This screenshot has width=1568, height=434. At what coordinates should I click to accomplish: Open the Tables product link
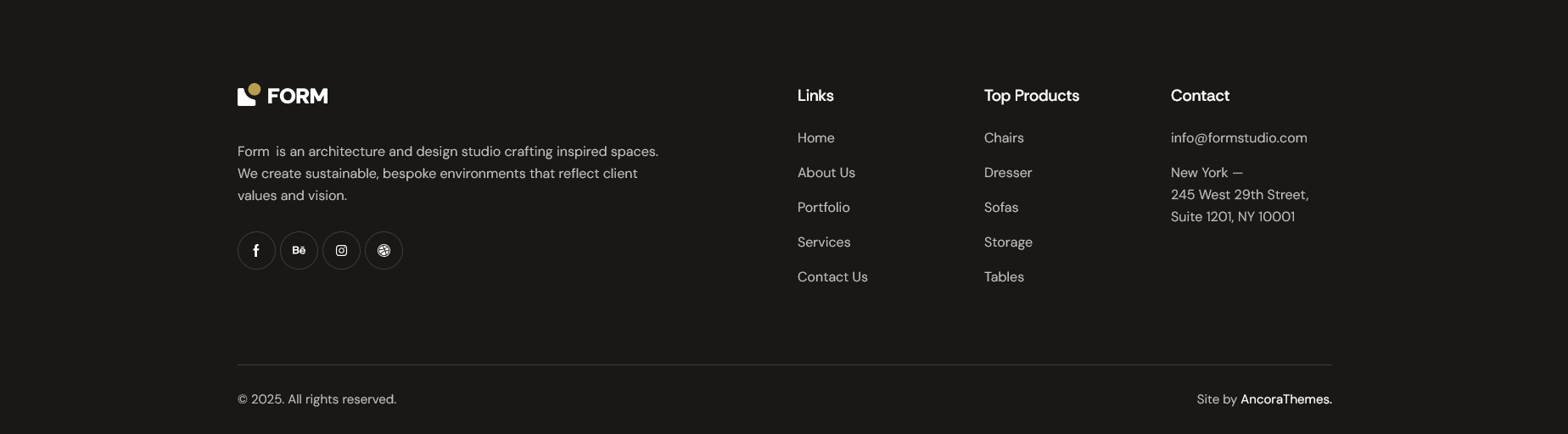[1003, 277]
